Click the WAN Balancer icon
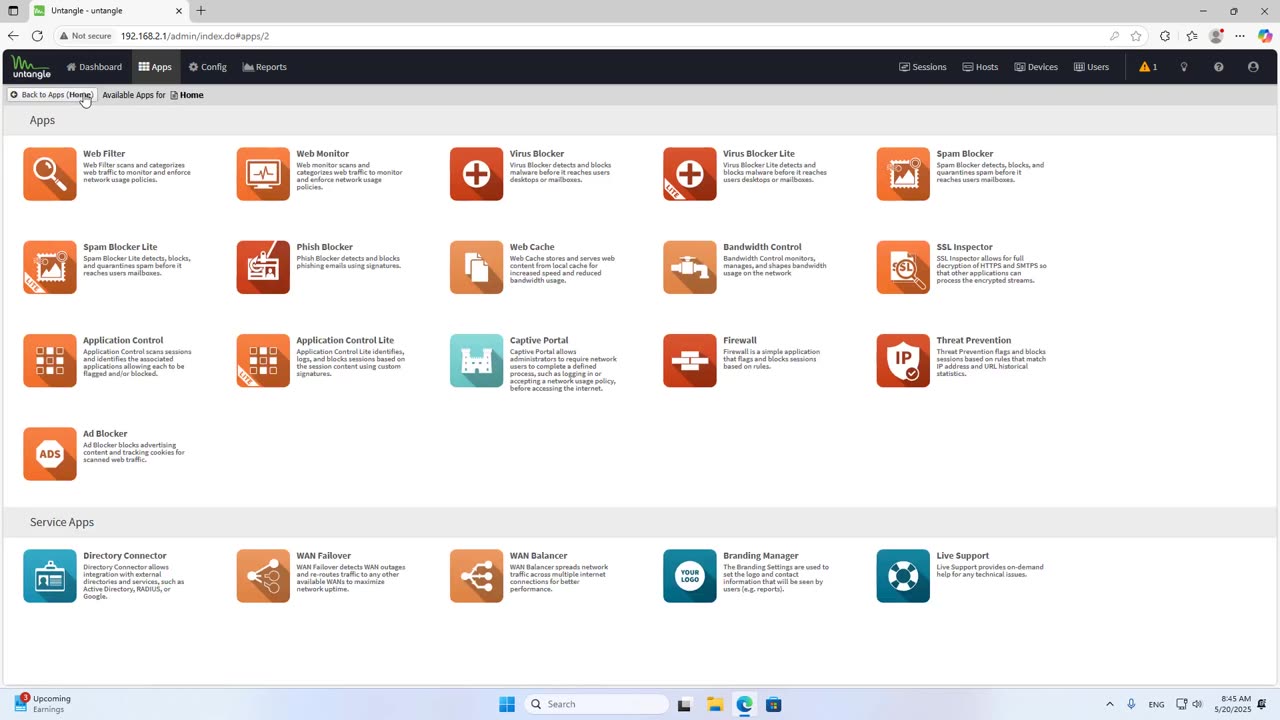Viewport: 1280px width, 720px height. 476,576
